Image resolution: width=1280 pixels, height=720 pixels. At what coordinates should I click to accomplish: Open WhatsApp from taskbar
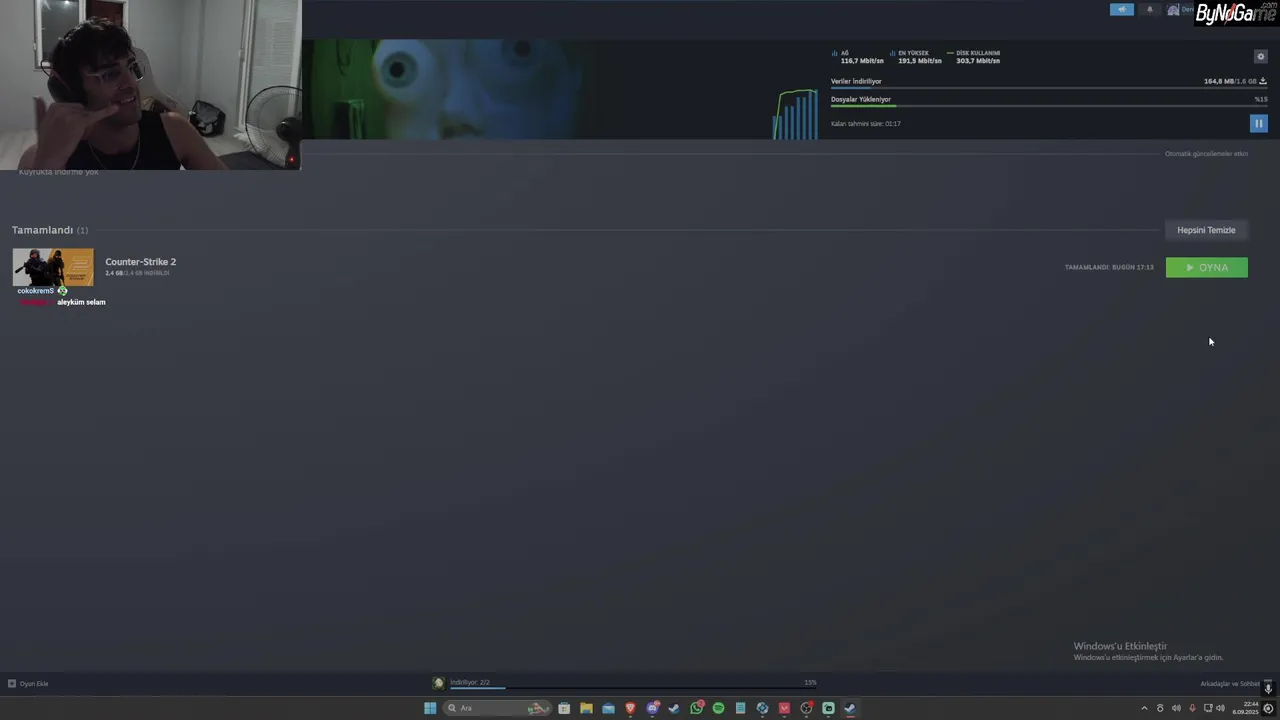pyautogui.click(x=696, y=708)
